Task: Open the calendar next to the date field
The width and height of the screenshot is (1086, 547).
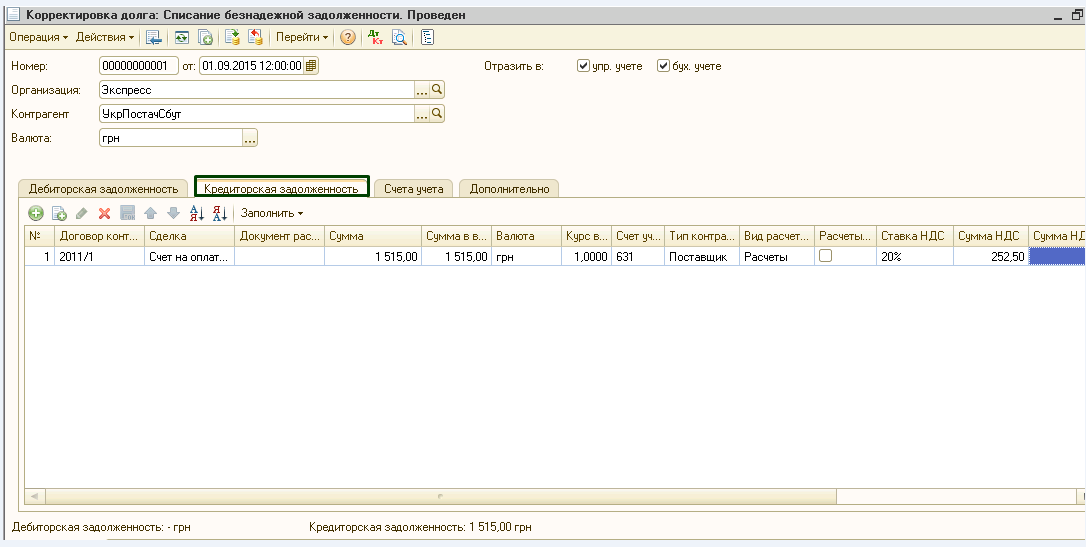Action: coord(311,66)
